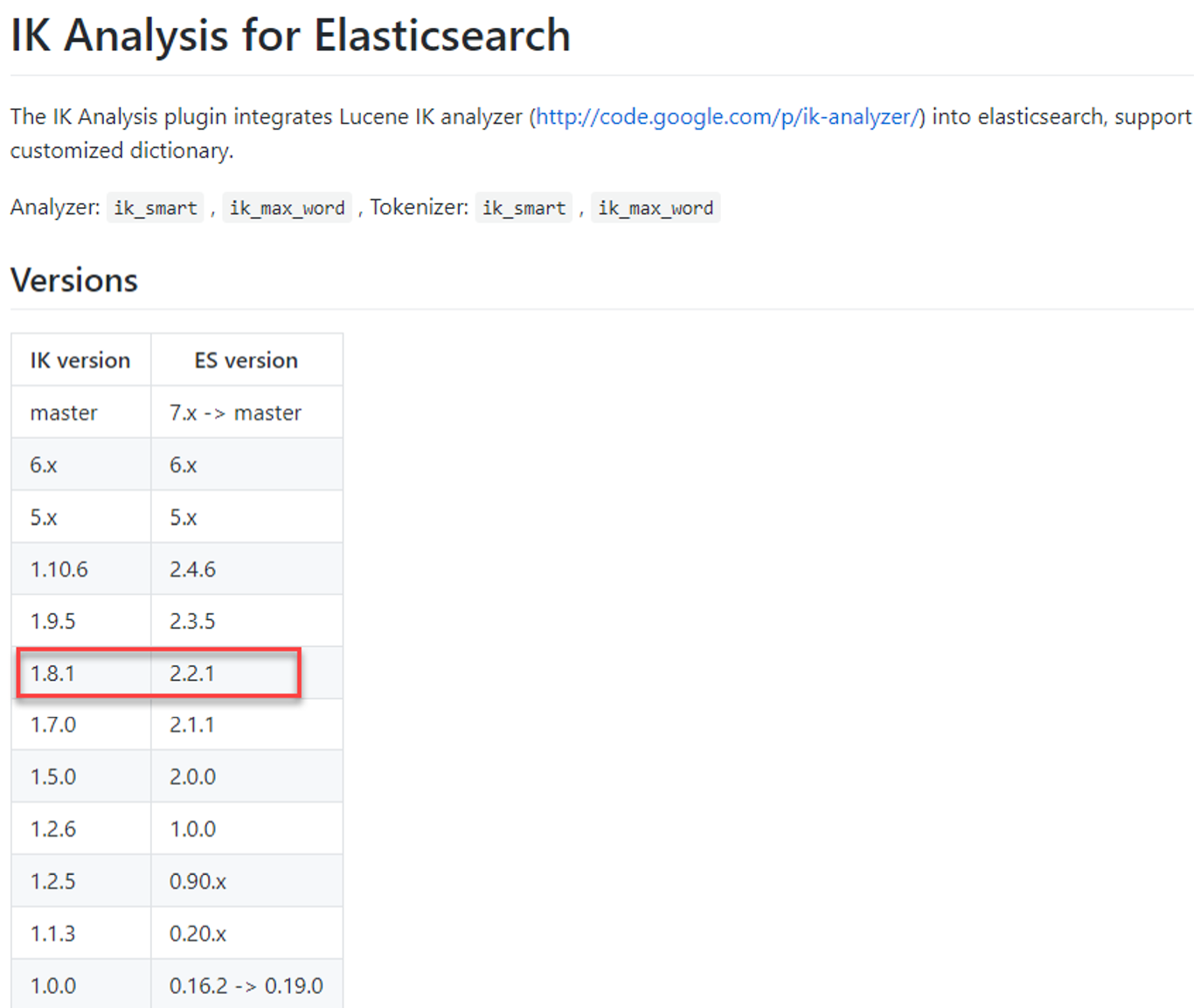Click the '0.16.2 -> 0.19.0' ES version cell

click(246, 985)
